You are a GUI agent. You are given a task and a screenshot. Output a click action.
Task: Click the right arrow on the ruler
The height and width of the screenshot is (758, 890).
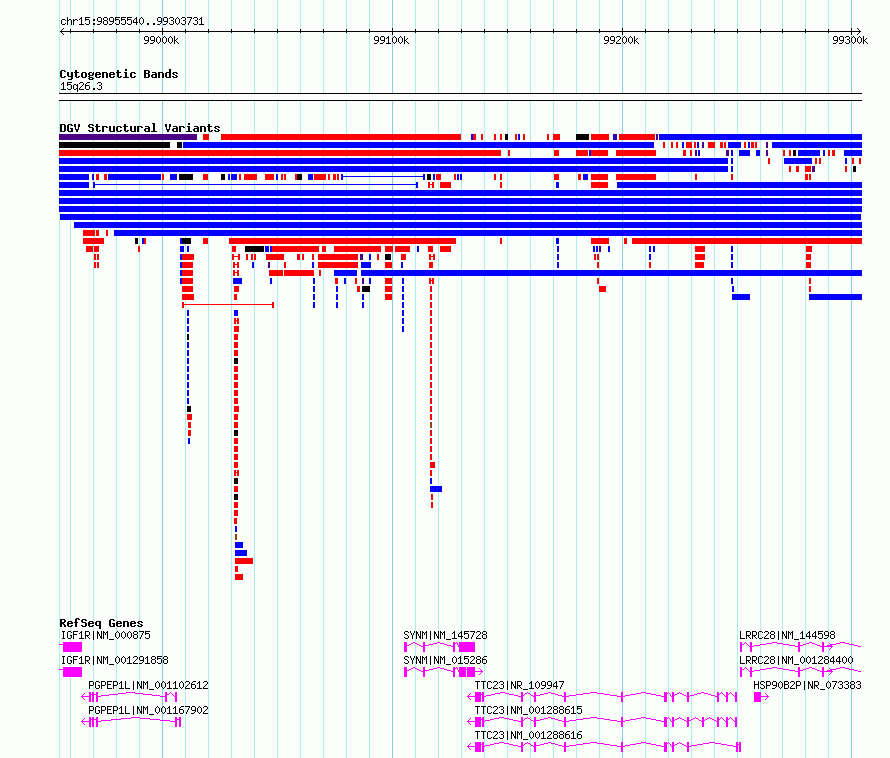pos(858,31)
